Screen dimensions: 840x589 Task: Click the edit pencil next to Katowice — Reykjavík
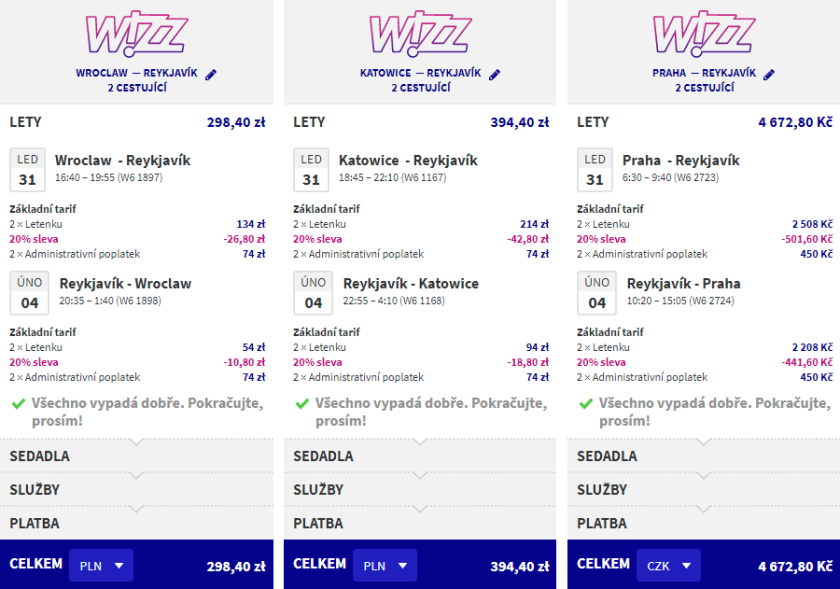coord(495,74)
